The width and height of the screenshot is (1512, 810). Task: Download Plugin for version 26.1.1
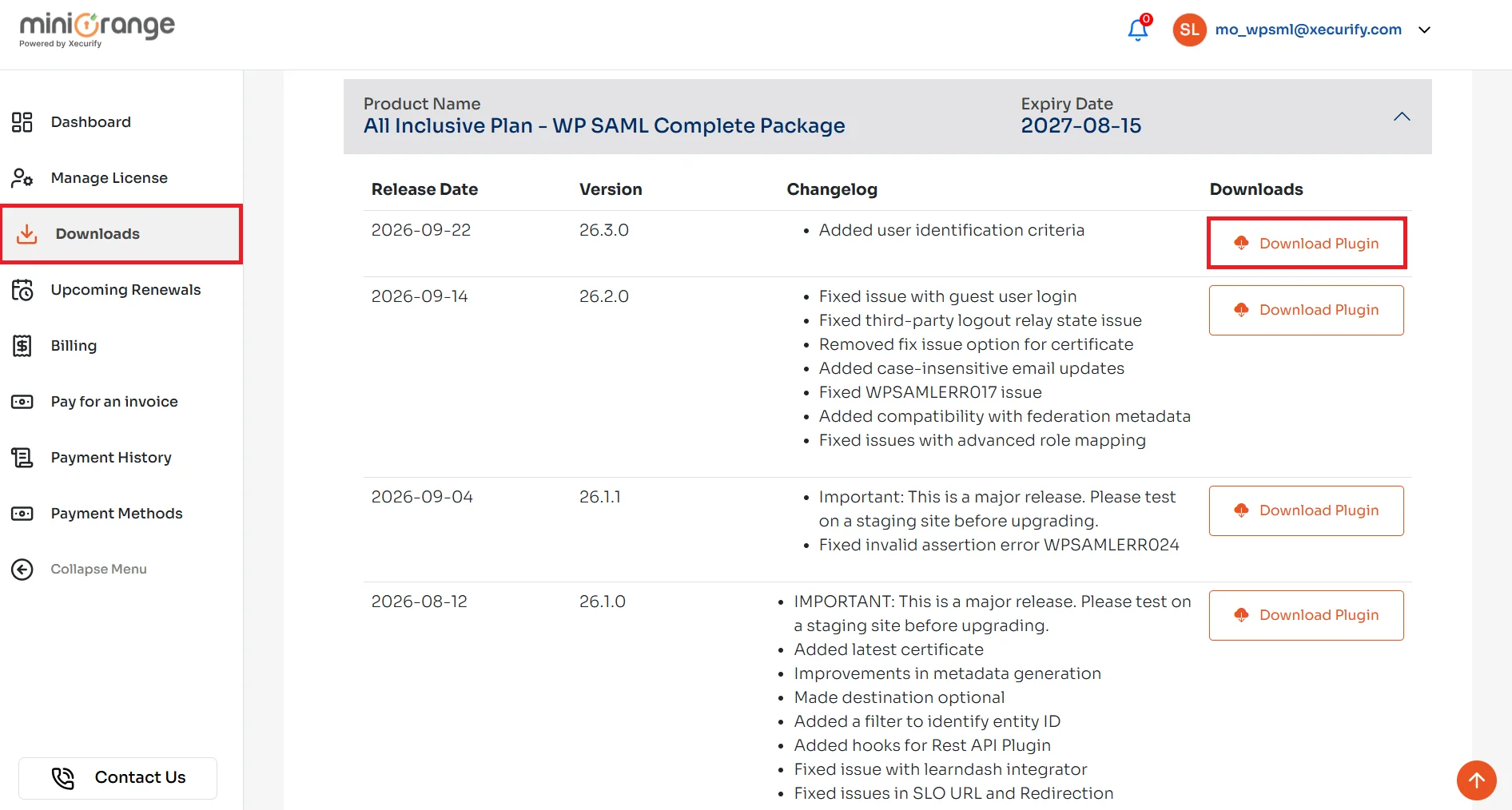(1307, 510)
